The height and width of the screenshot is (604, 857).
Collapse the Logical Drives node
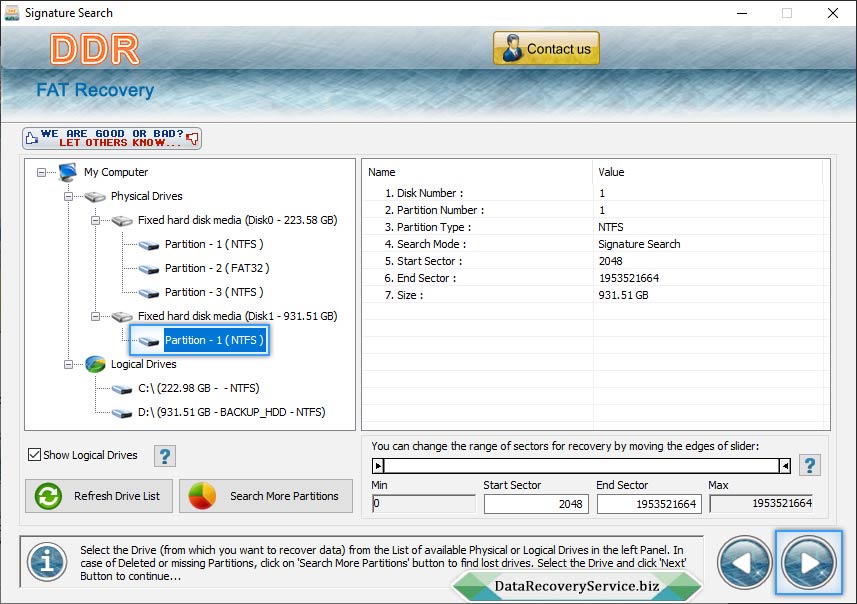pyautogui.click(x=68, y=365)
